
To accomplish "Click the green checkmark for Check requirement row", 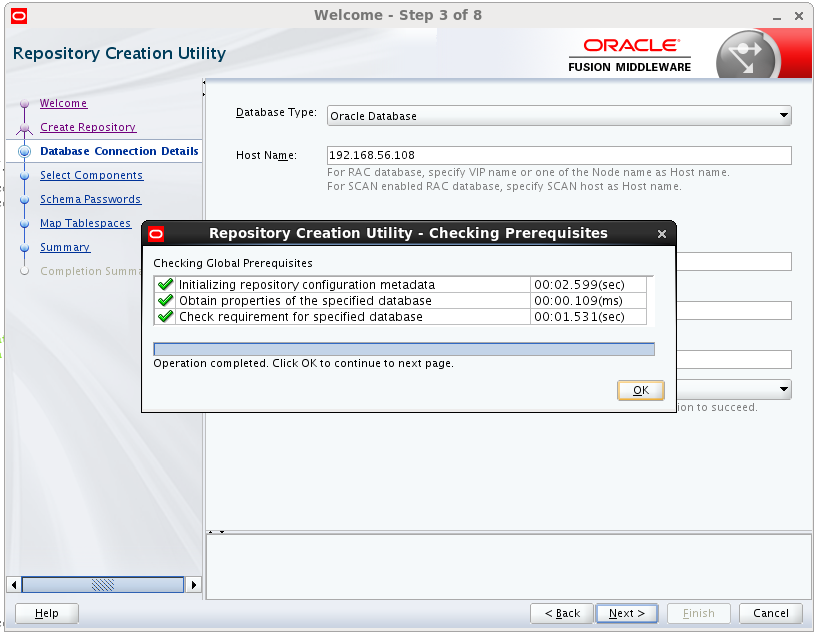I will tap(165, 317).
